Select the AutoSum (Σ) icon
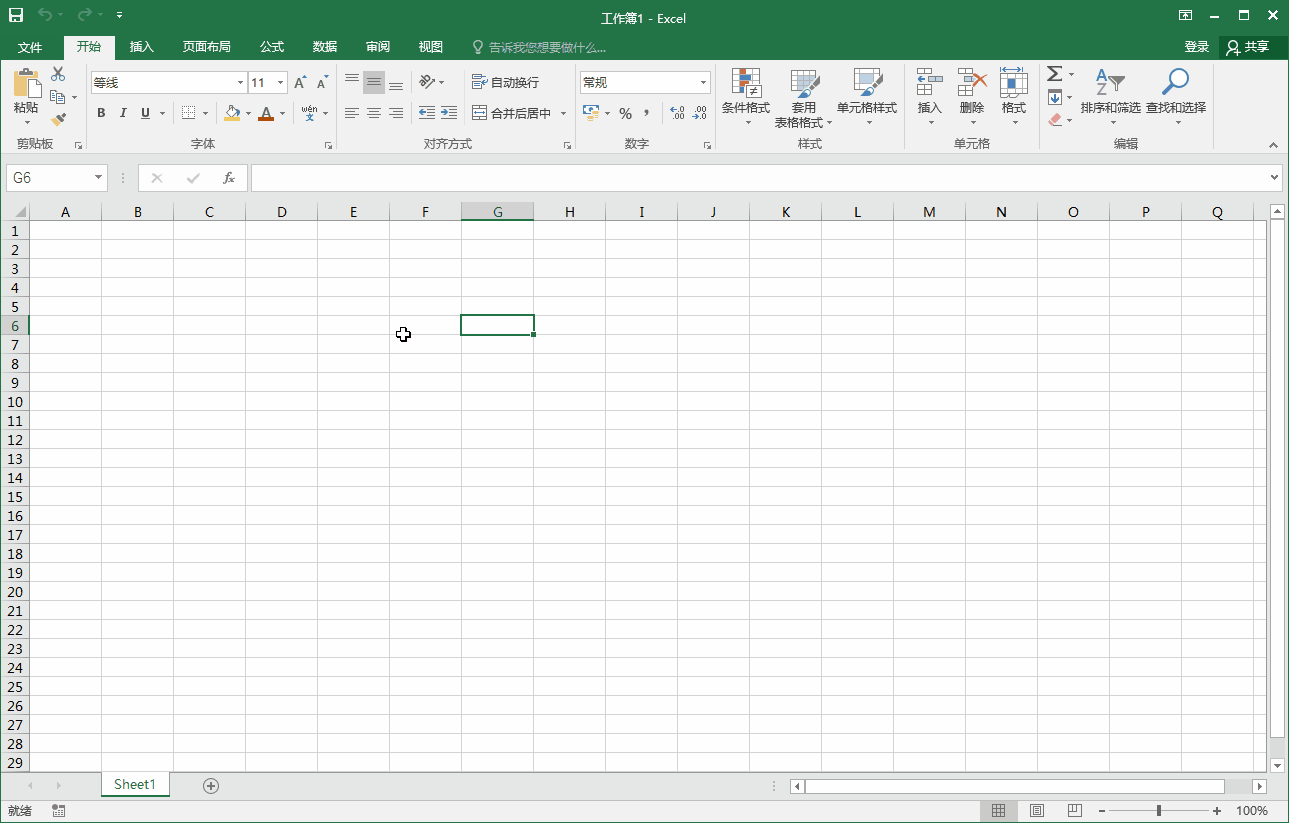 [1054, 72]
